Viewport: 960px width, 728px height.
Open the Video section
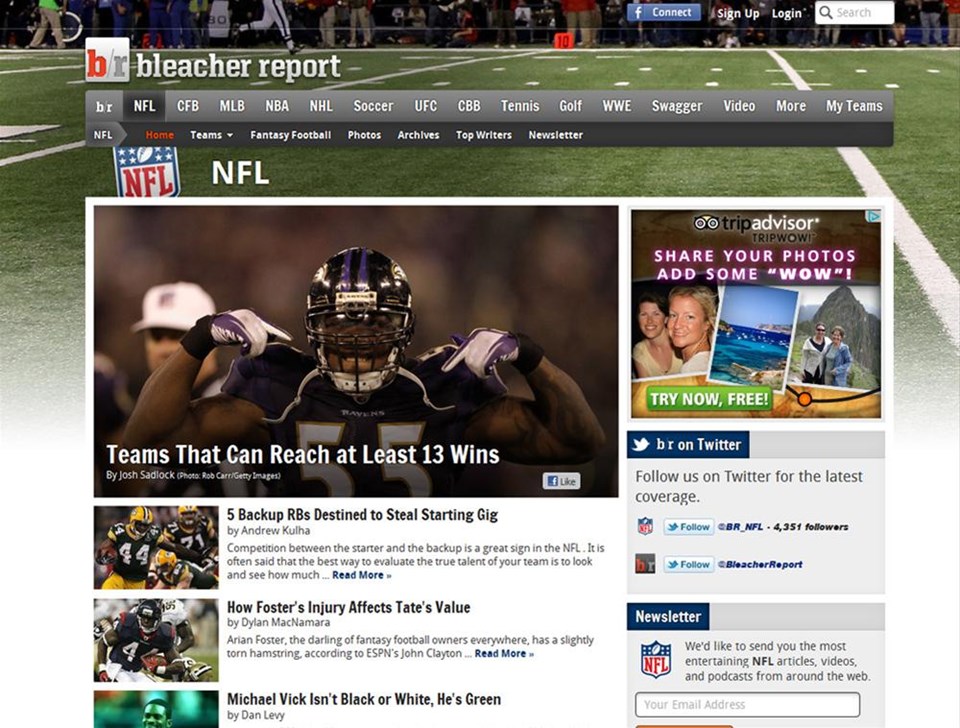[739, 106]
